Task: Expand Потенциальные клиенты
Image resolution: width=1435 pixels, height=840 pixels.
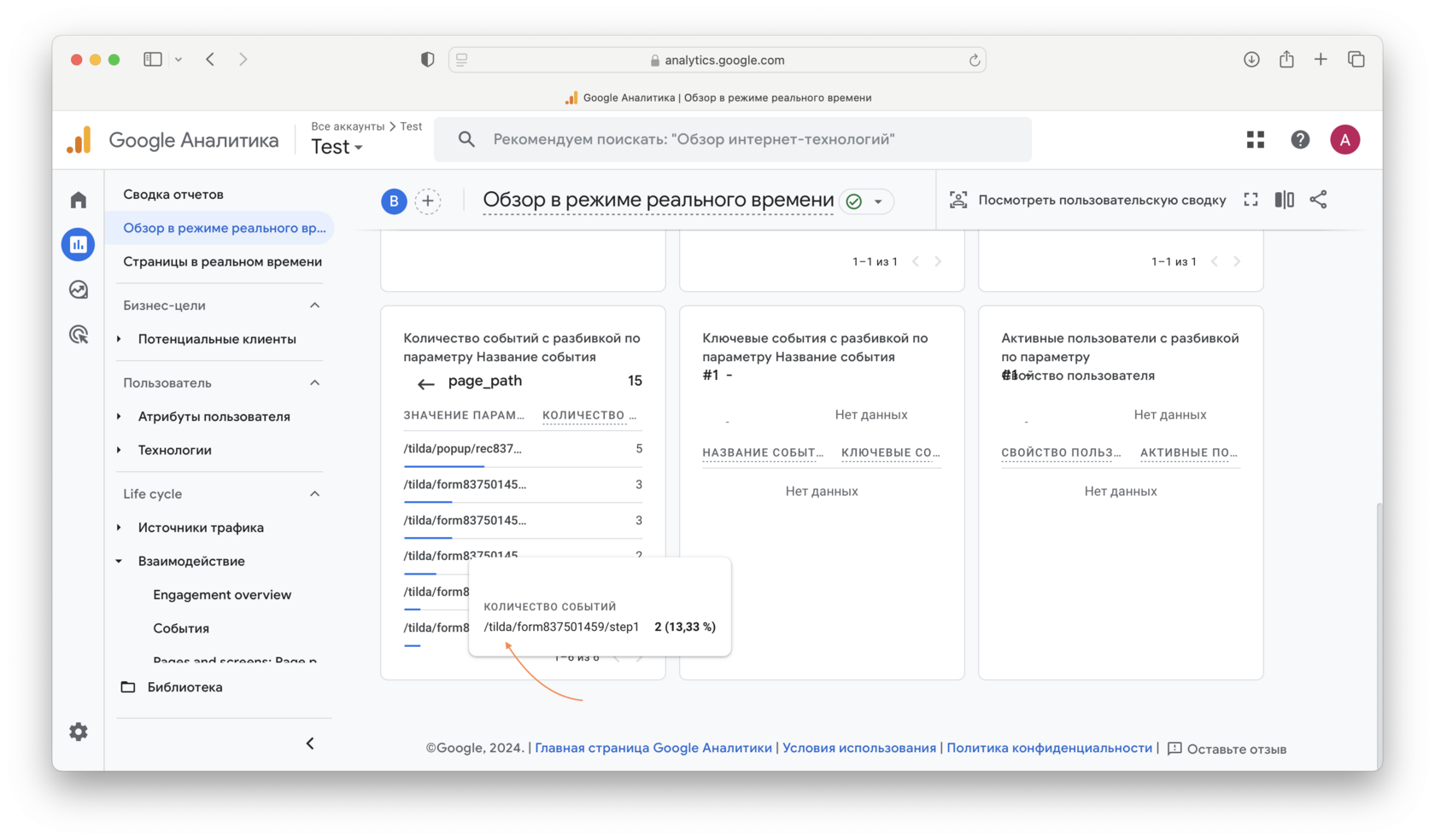Action: pos(119,339)
